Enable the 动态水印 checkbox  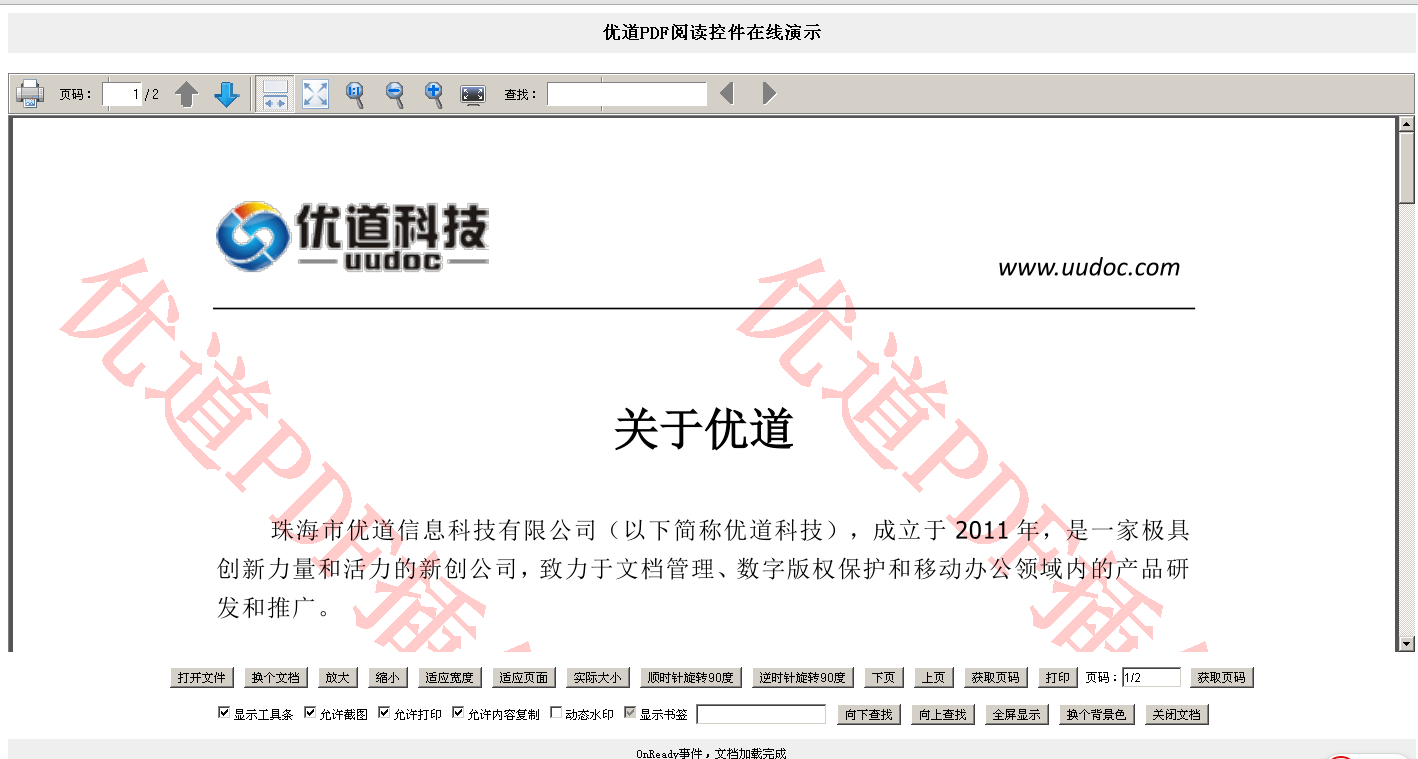tap(555, 712)
